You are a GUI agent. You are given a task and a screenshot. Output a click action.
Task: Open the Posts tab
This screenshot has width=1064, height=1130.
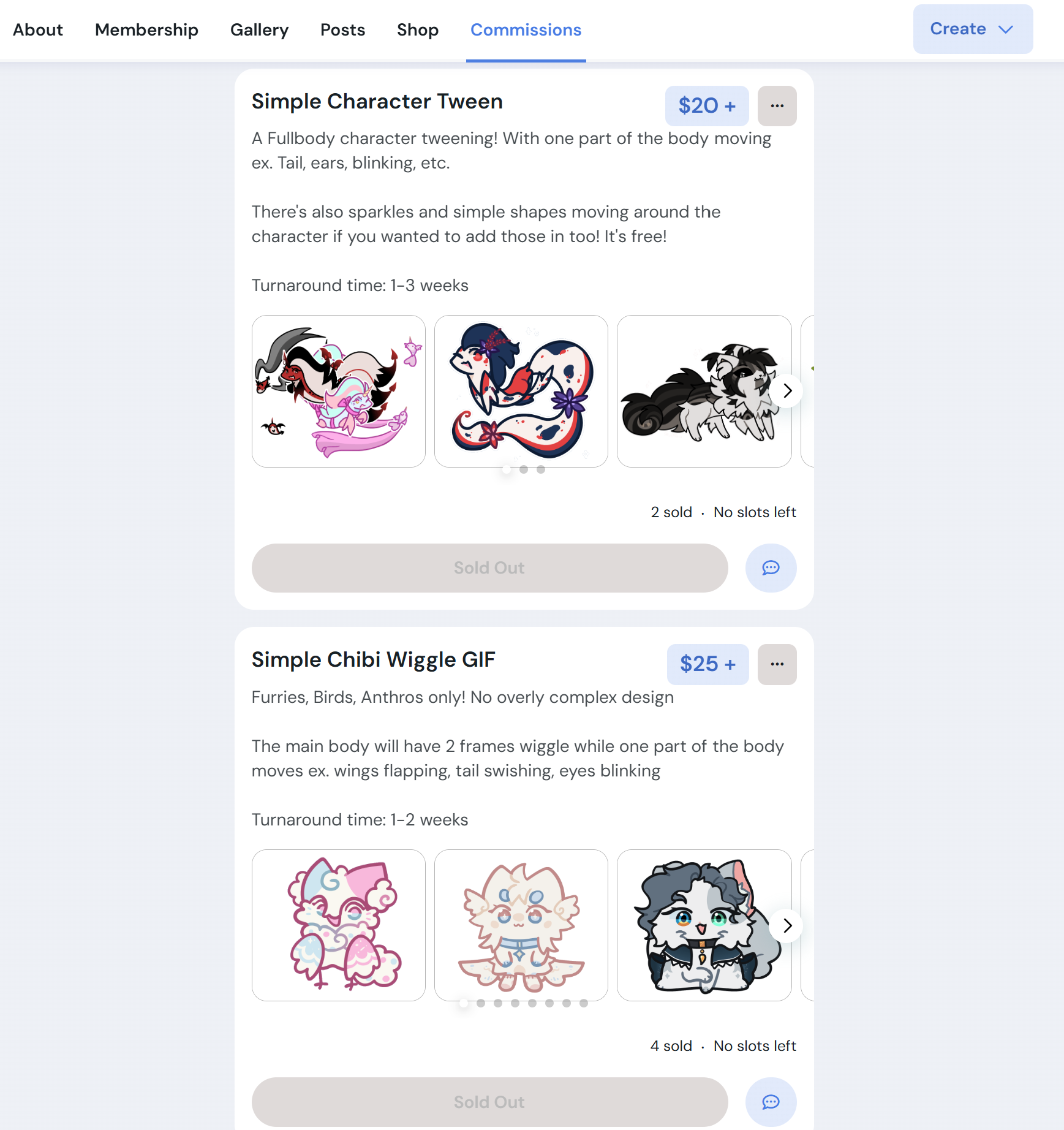pyautogui.click(x=342, y=29)
